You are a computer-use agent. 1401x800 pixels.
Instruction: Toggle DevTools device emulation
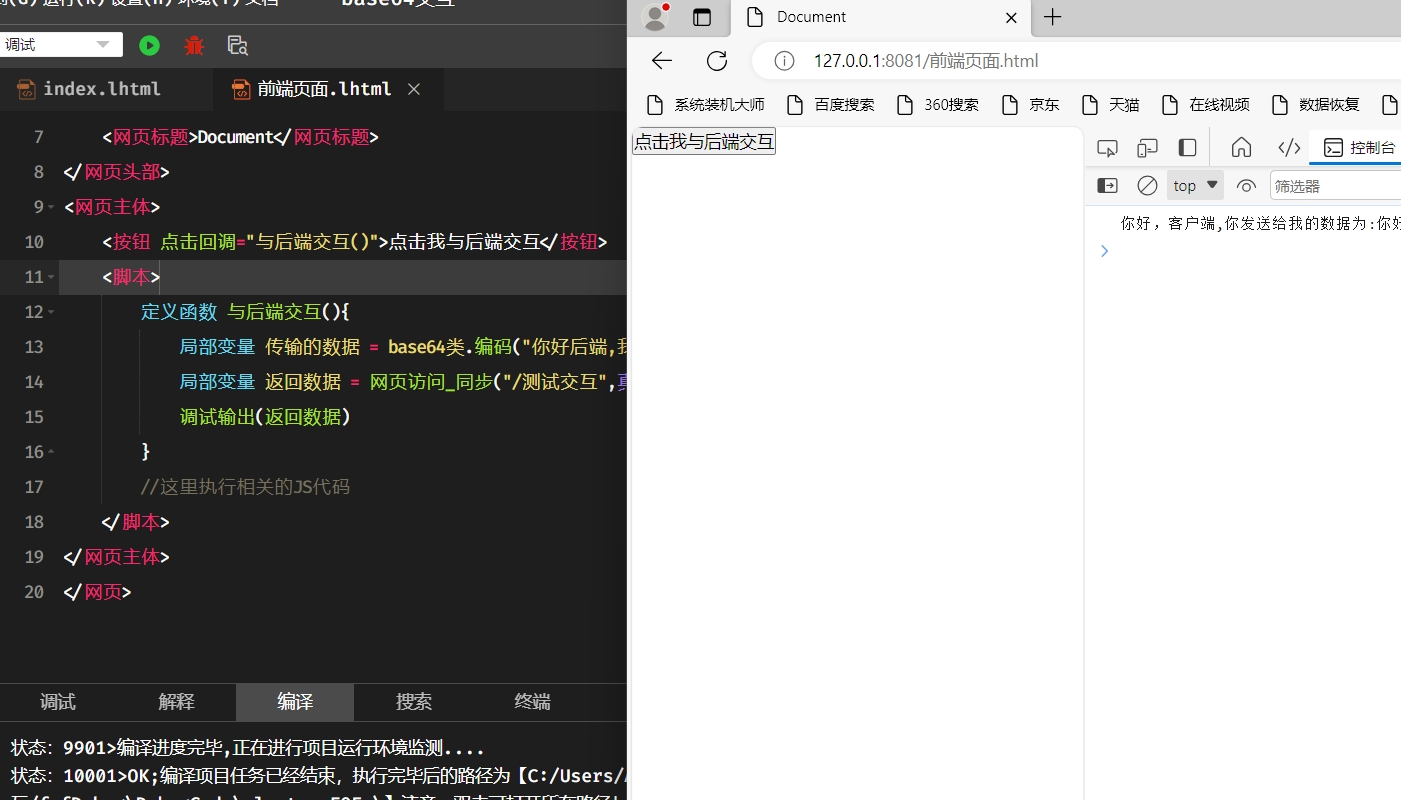pyautogui.click(x=1147, y=148)
